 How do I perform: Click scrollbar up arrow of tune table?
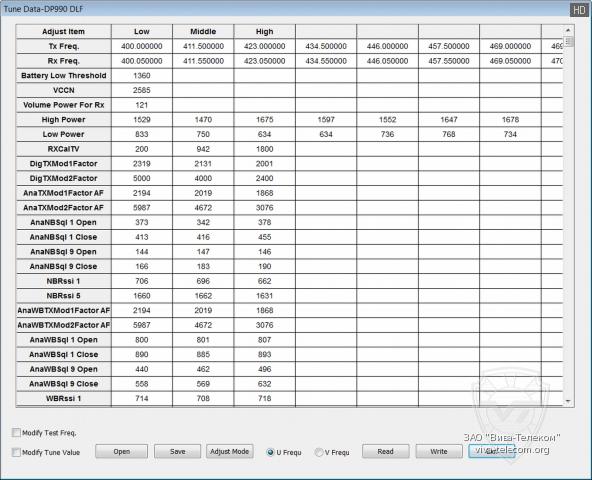coord(568,30)
